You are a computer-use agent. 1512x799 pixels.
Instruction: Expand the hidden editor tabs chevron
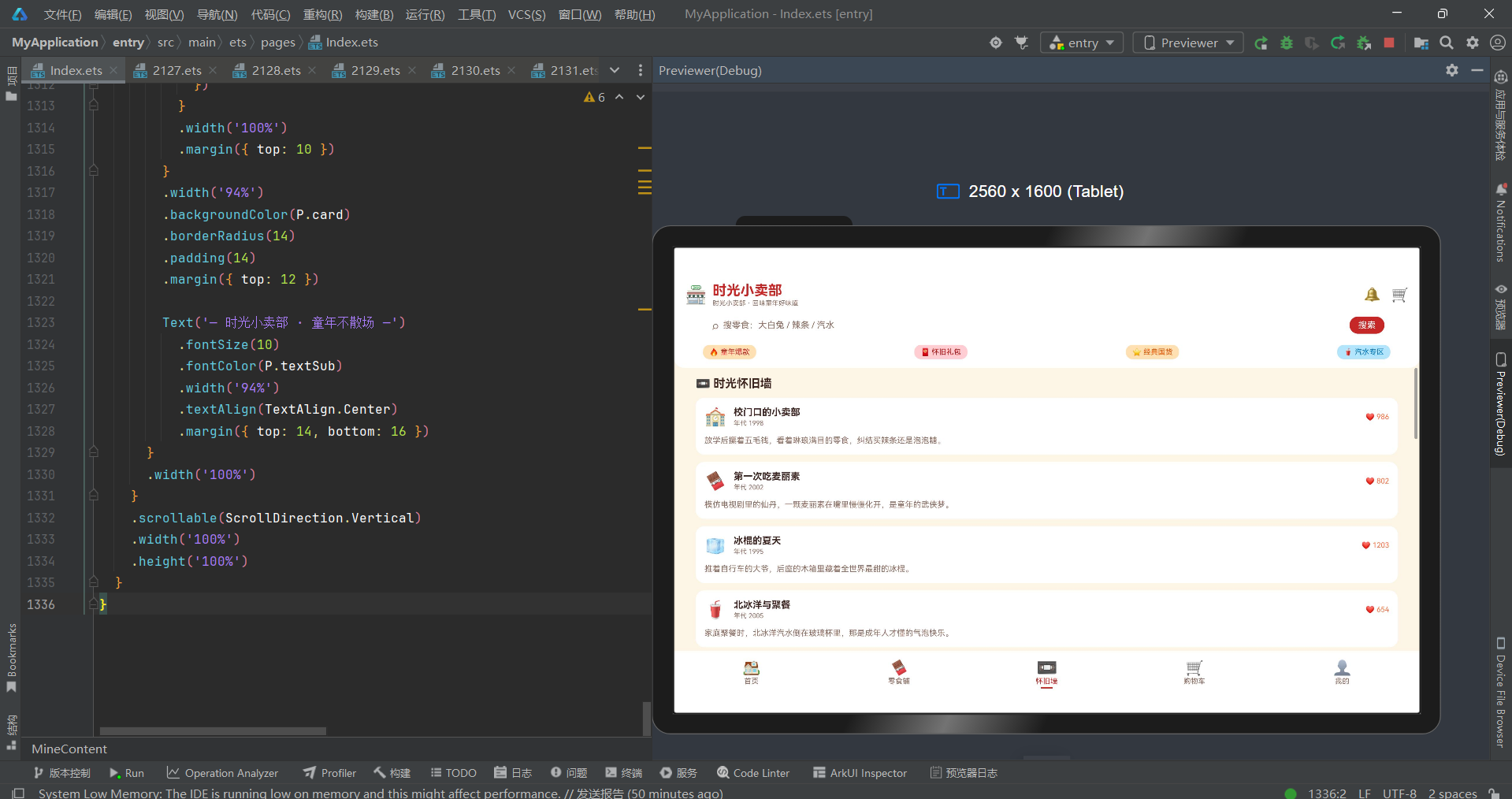pyautogui.click(x=615, y=70)
